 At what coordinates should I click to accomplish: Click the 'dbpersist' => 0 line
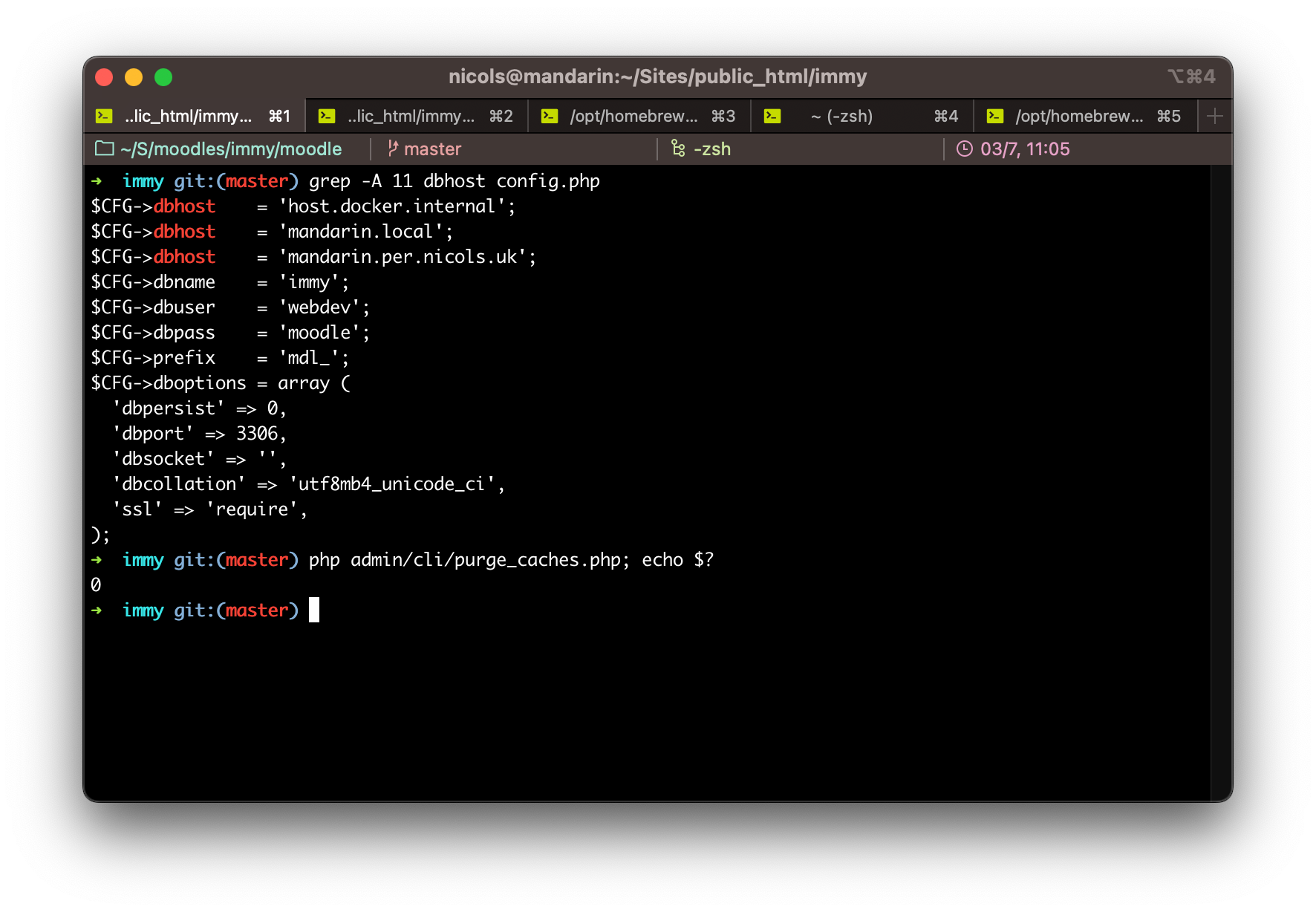pos(199,408)
